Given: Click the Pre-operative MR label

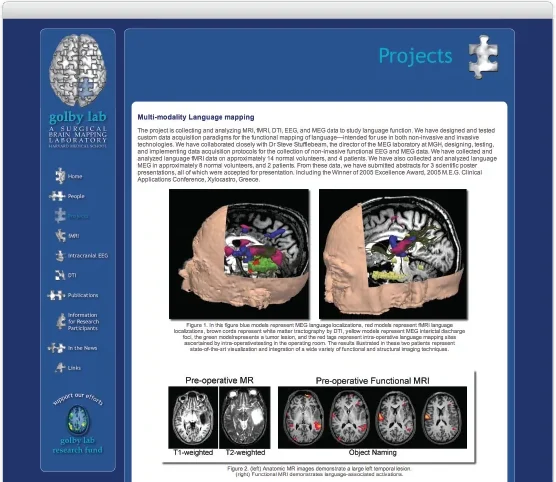Looking at the screenshot, I should 219,380.
